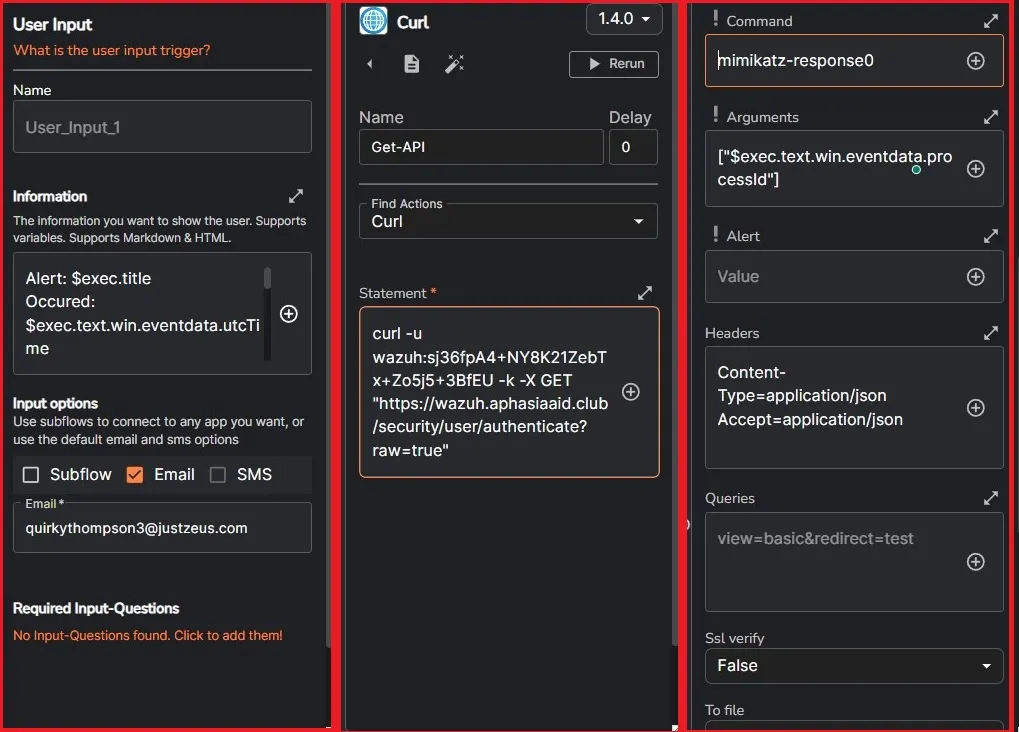The height and width of the screenshot is (732, 1019).
Task: Expand the Headers field editor
Action: point(990,333)
